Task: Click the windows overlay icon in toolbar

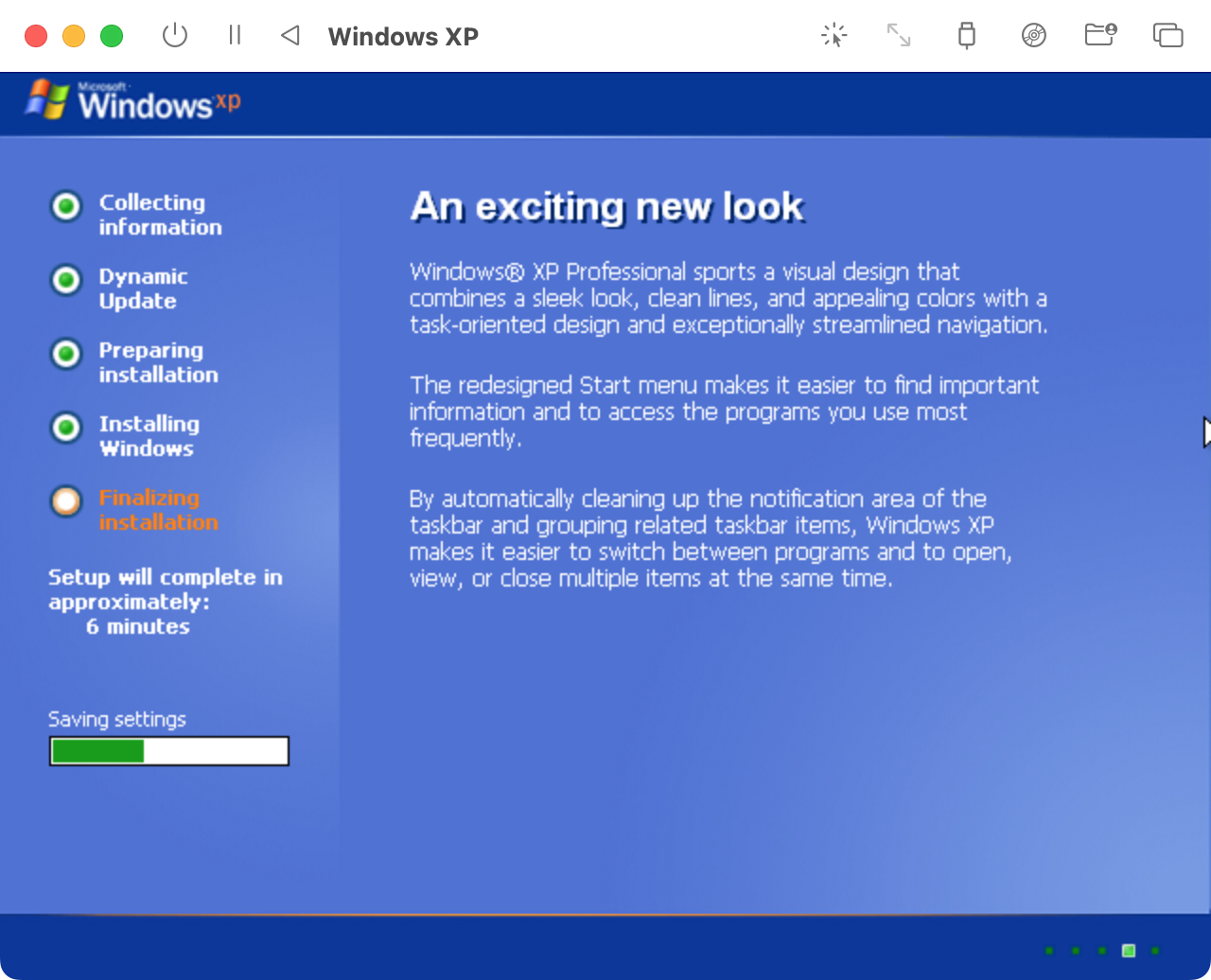Action: point(1167,36)
